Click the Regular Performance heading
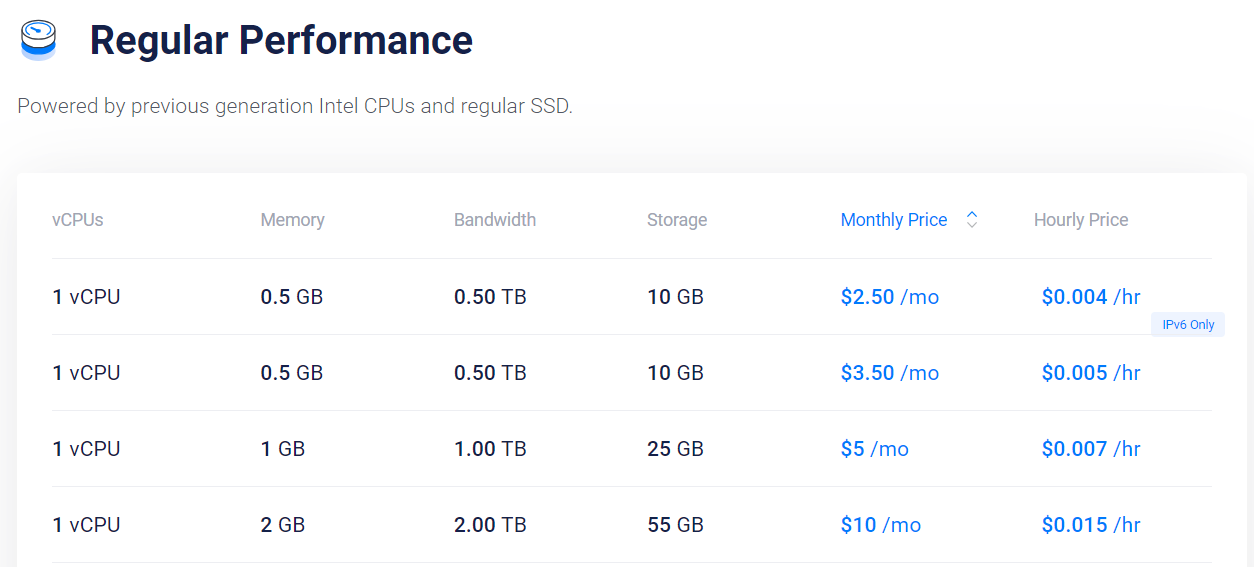1254x567 pixels. coord(281,40)
